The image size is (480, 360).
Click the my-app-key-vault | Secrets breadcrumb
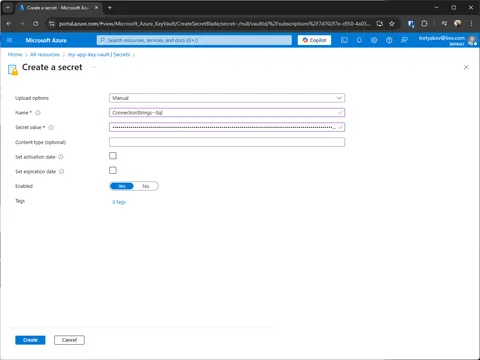tap(99, 55)
